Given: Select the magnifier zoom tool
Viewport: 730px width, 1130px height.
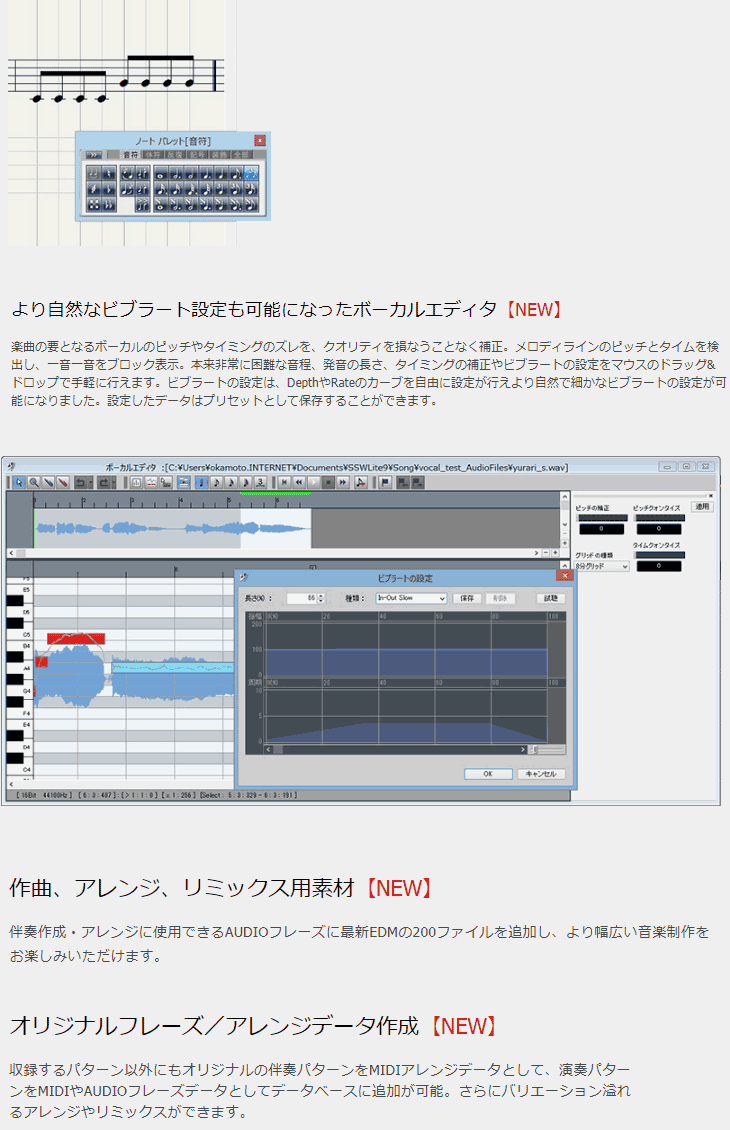Looking at the screenshot, I should (x=34, y=482).
